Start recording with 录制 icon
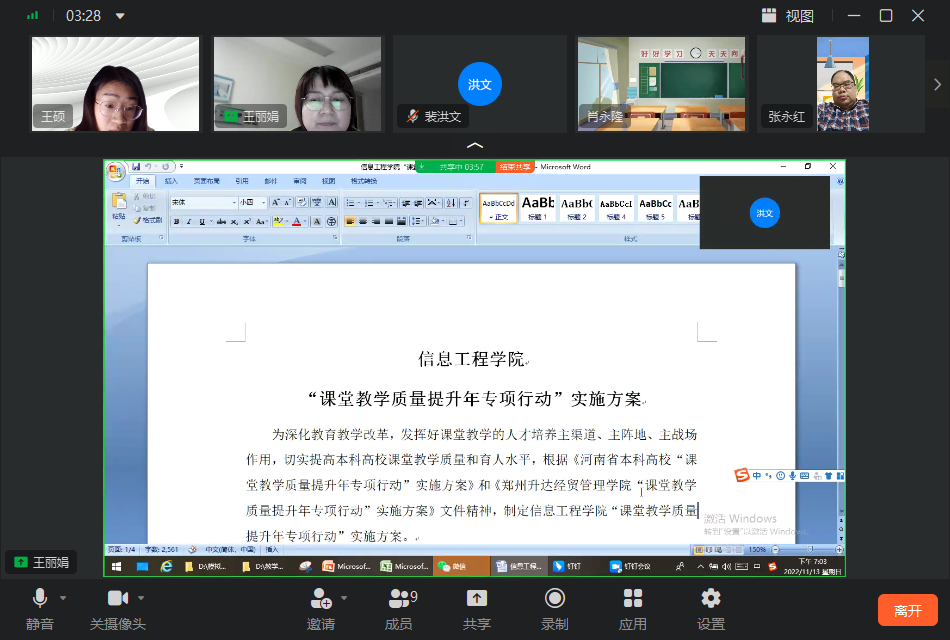 click(x=554, y=608)
